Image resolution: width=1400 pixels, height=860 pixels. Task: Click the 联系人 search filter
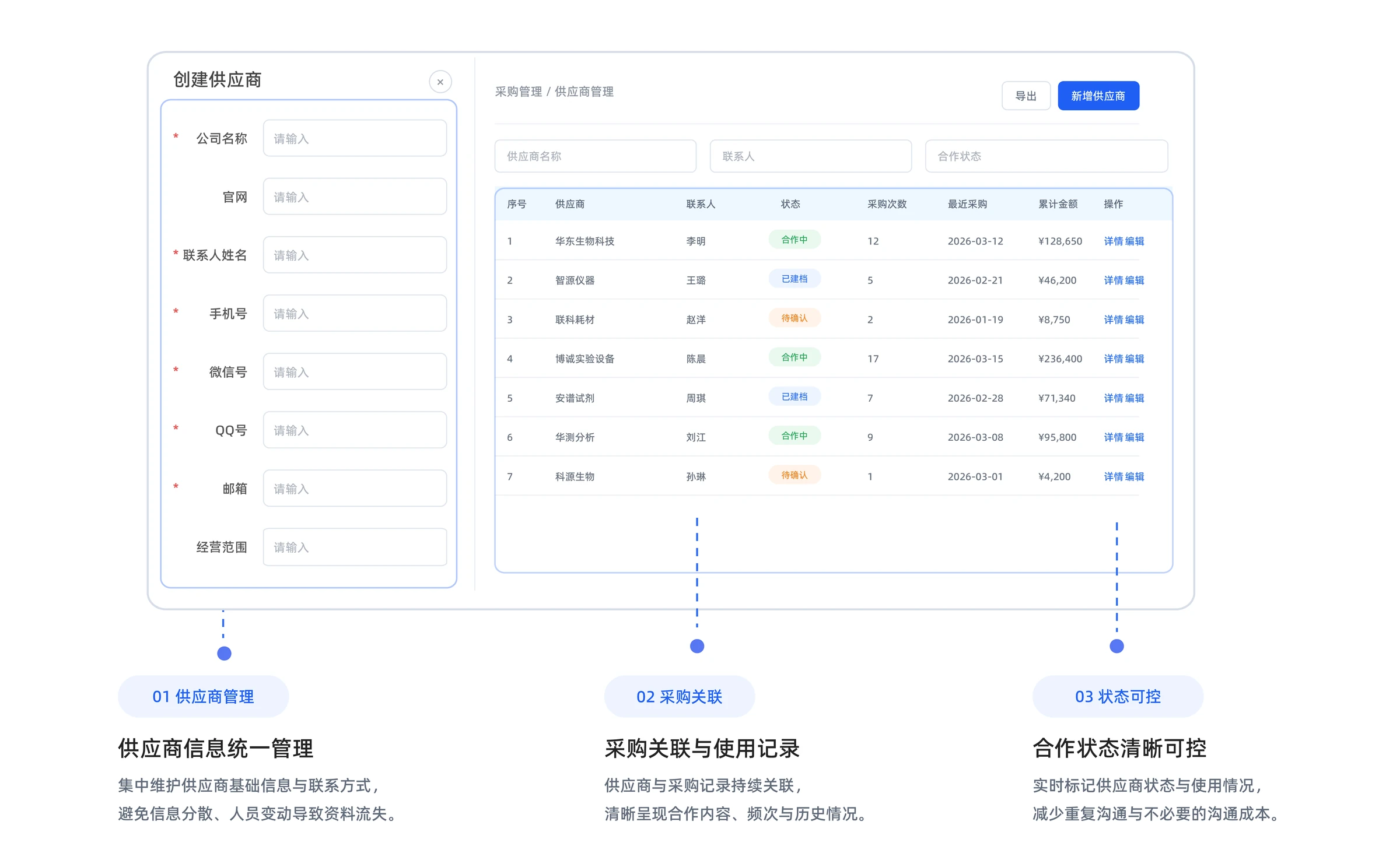(811, 156)
